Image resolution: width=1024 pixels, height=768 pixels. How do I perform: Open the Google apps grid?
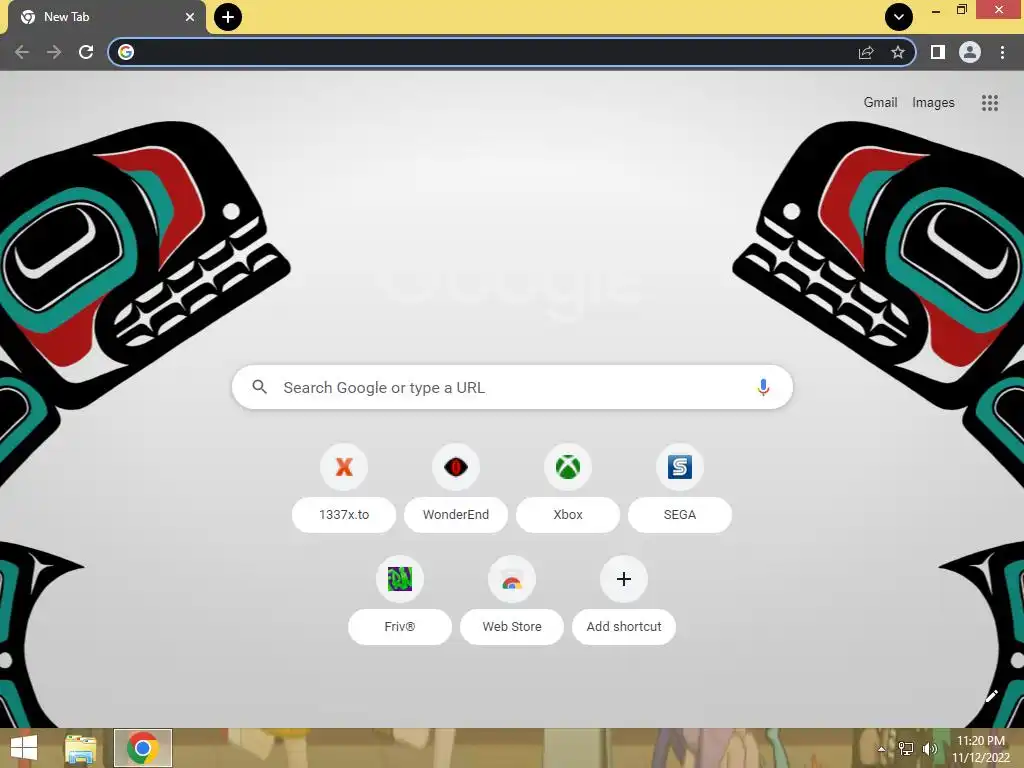tap(989, 103)
